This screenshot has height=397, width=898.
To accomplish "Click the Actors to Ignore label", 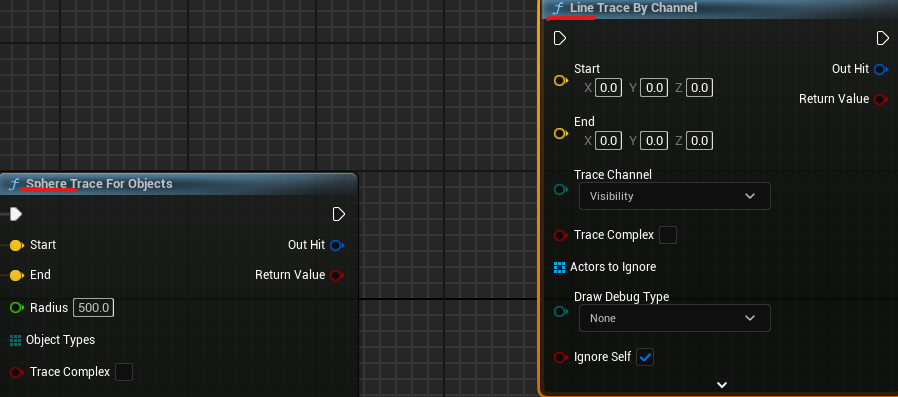I will pos(613,267).
